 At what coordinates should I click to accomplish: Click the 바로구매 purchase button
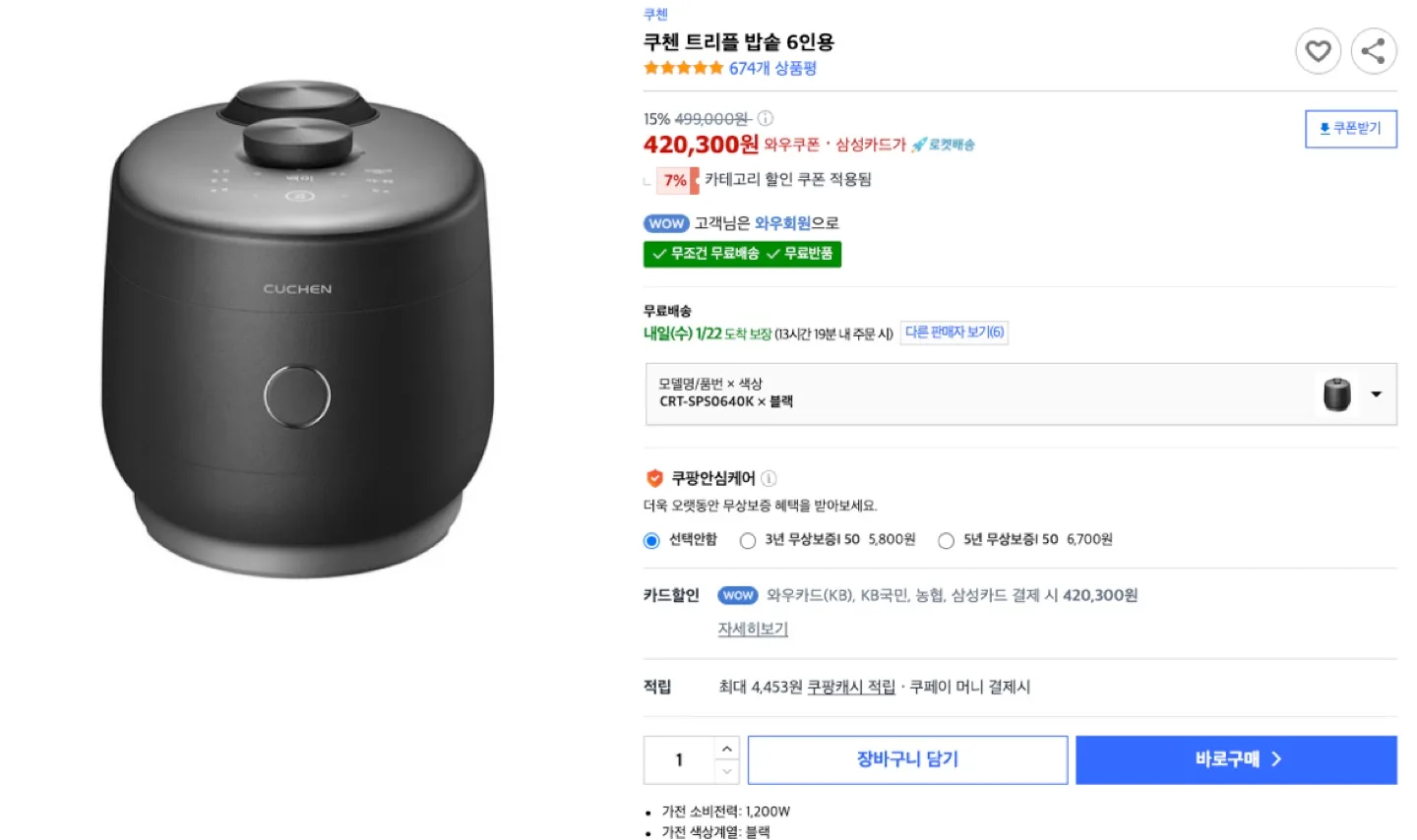click(x=1235, y=758)
